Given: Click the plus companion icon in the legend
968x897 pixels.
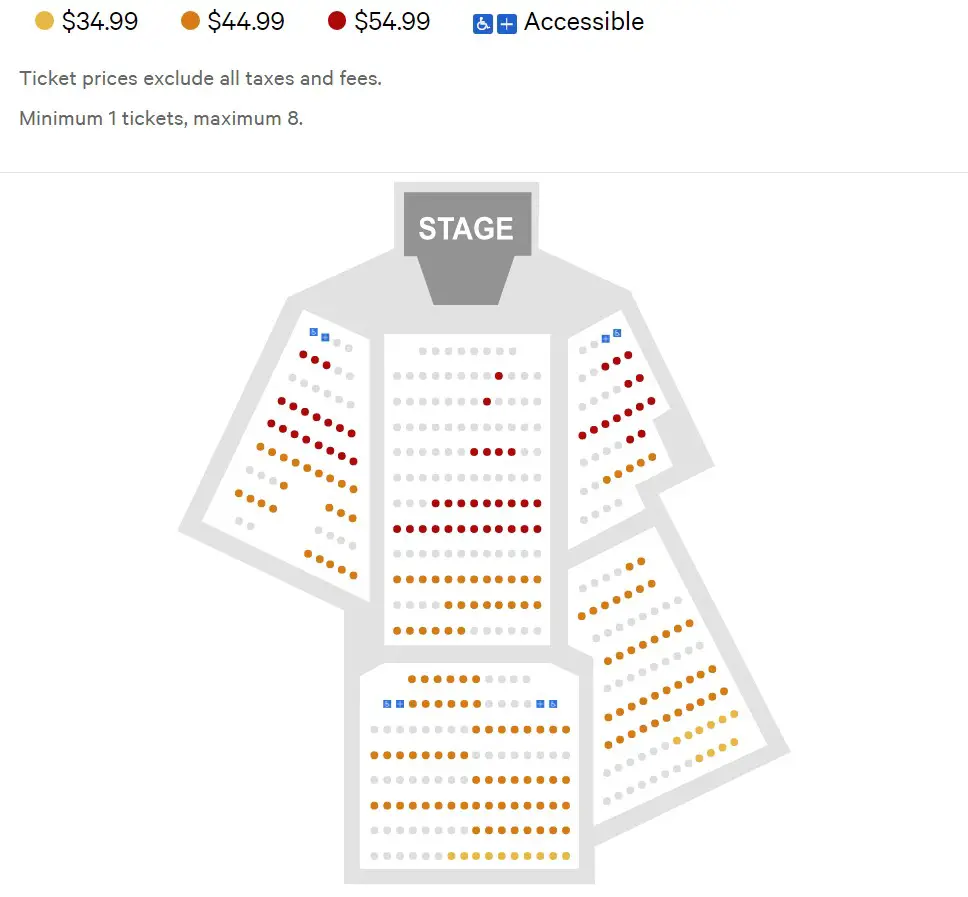Looking at the screenshot, I should pos(507,24).
